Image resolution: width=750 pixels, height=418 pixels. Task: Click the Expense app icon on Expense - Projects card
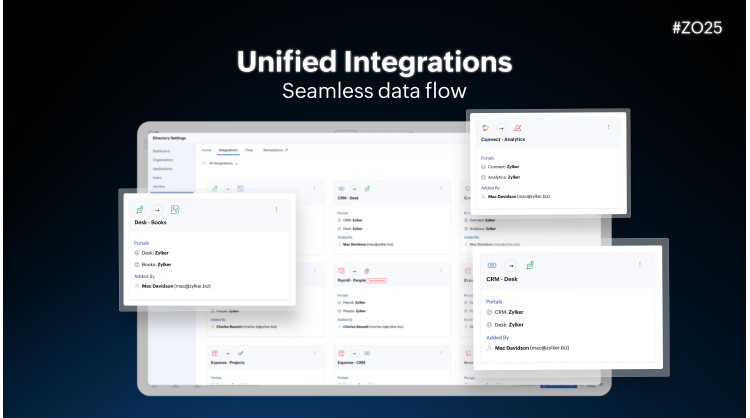pos(215,353)
